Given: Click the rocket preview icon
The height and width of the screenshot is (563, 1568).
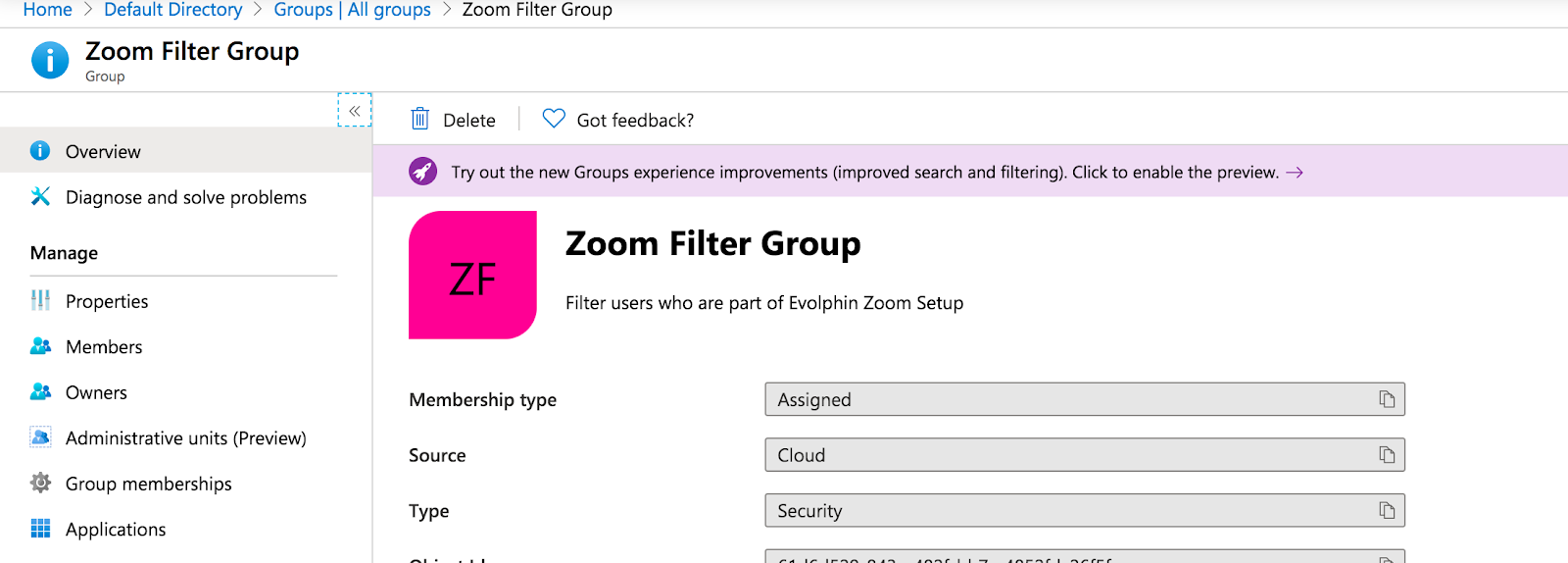Looking at the screenshot, I should point(423,172).
